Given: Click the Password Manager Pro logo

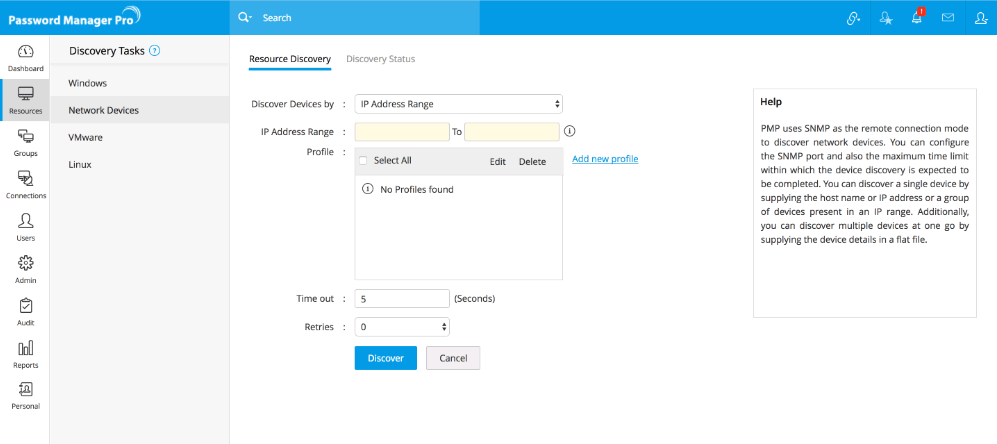Looking at the screenshot, I should [74, 18].
